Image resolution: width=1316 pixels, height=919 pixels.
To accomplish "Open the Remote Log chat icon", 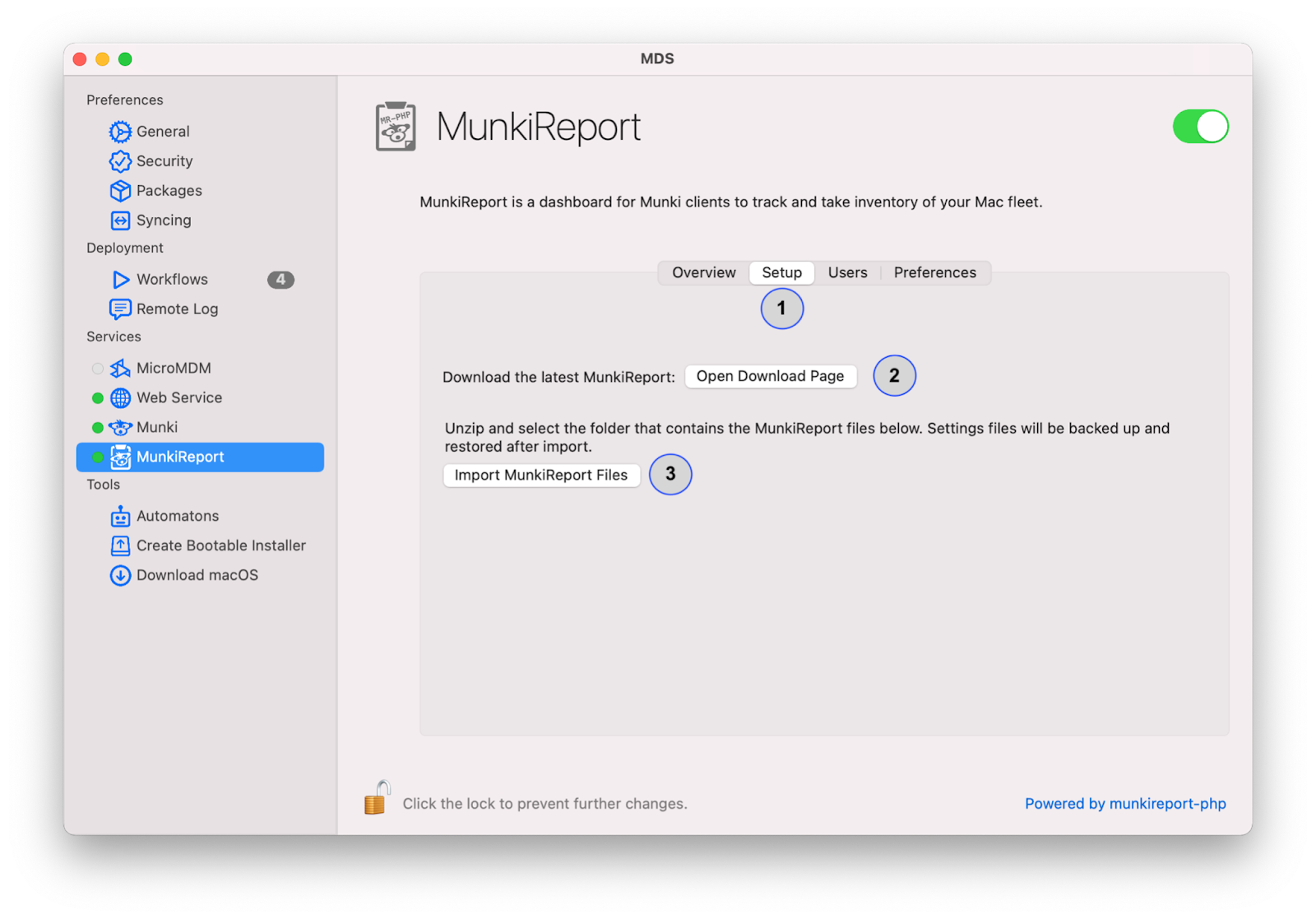I will (x=120, y=309).
